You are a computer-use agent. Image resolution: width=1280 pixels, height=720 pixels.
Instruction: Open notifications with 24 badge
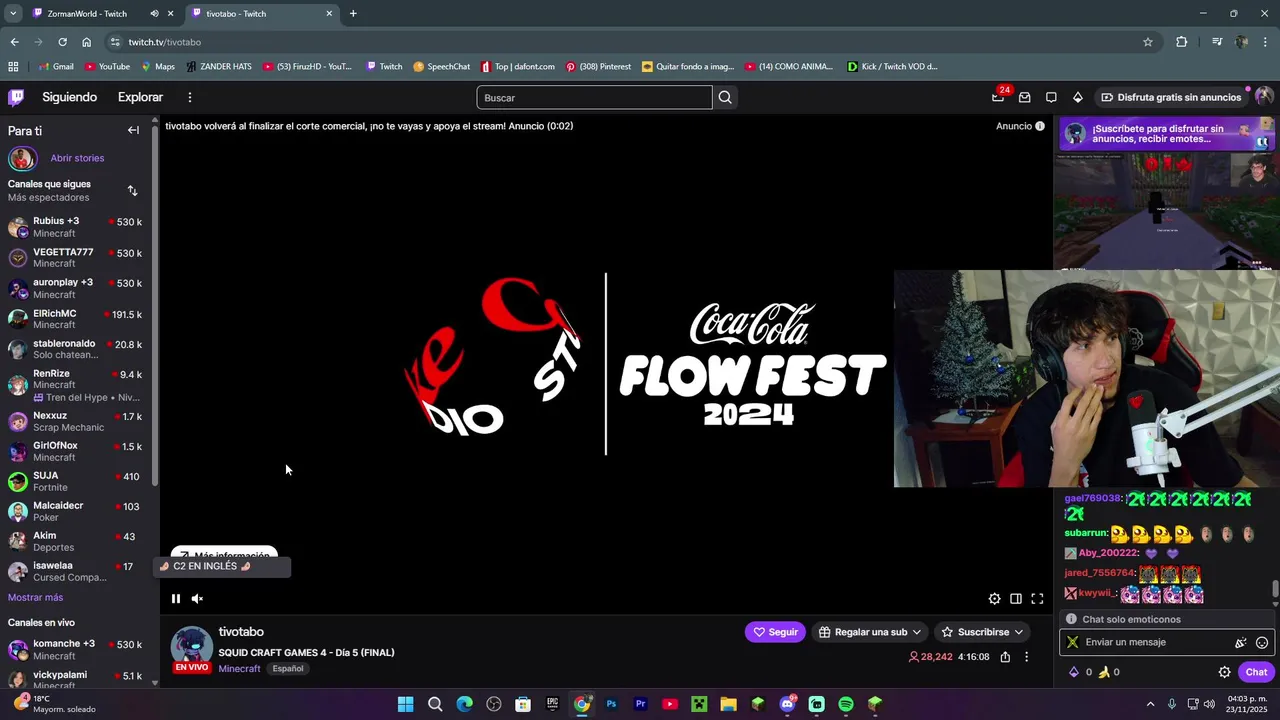click(x=998, y=97)
